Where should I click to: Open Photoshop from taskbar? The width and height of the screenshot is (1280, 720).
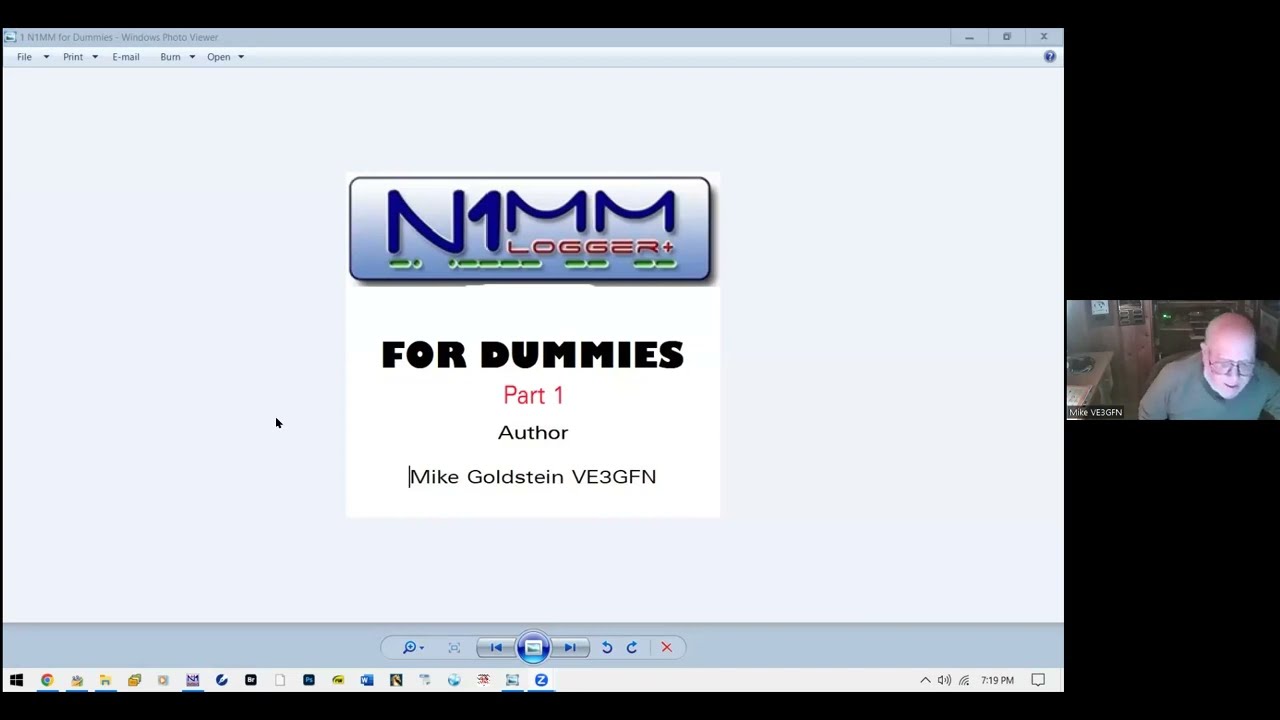(x=309, y=680)
